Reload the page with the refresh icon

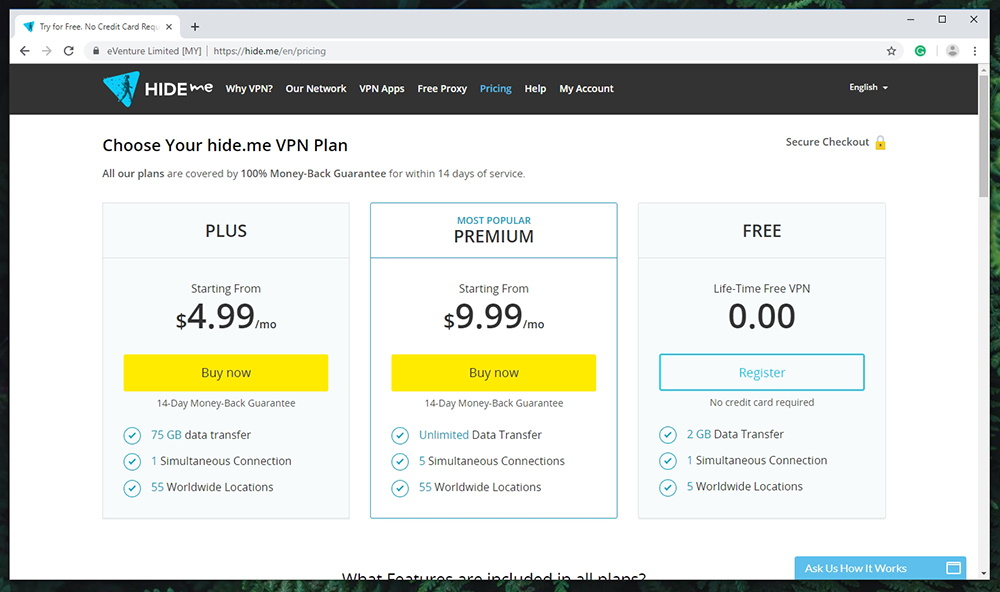point(69,51)
